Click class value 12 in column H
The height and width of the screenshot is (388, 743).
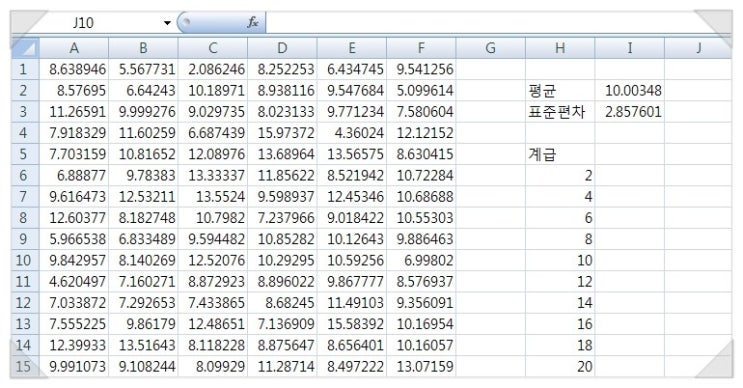pos(560,281)
